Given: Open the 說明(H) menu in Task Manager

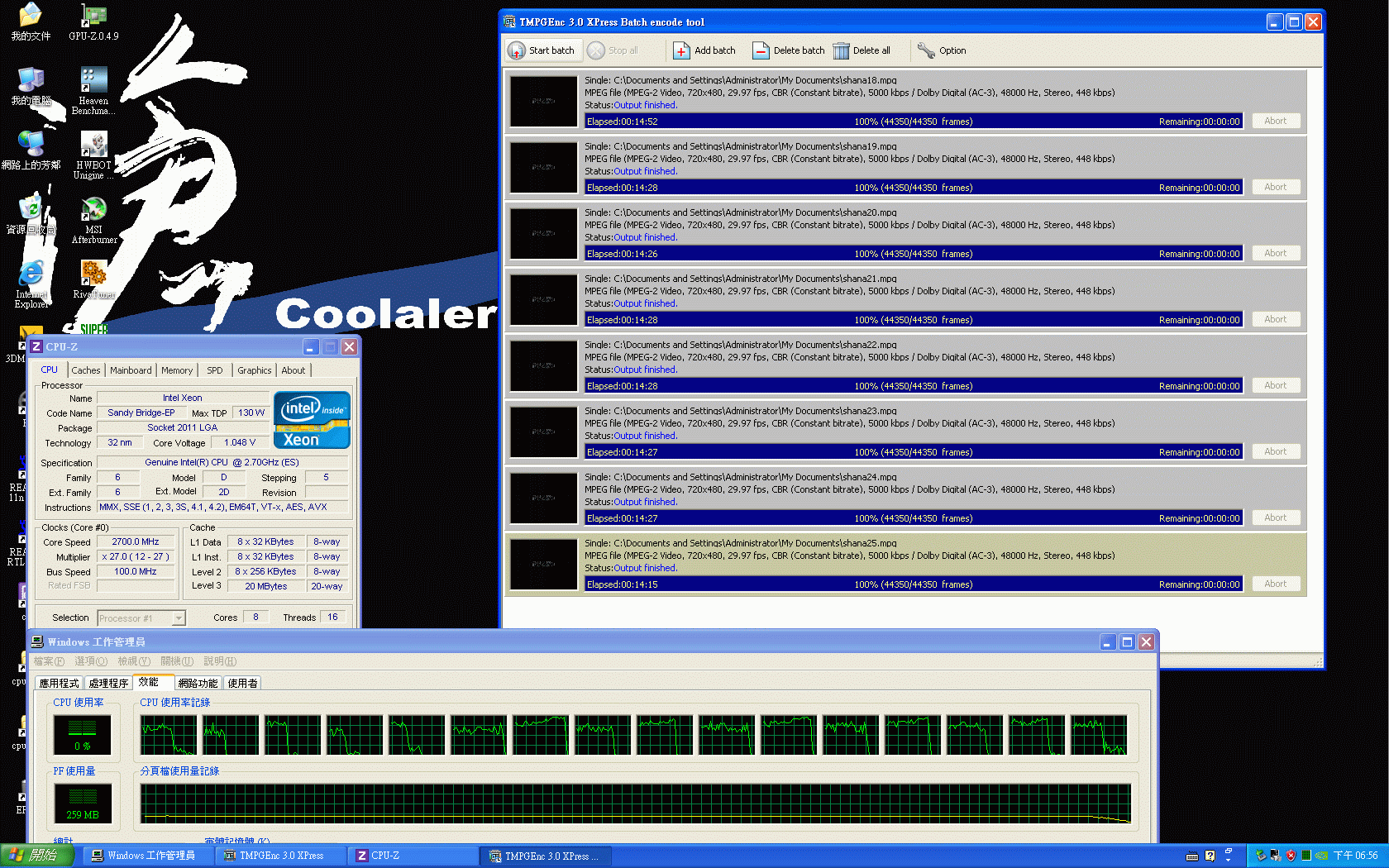Looking at the screenshot, I should pyautogui.click(x=220, y=661).
